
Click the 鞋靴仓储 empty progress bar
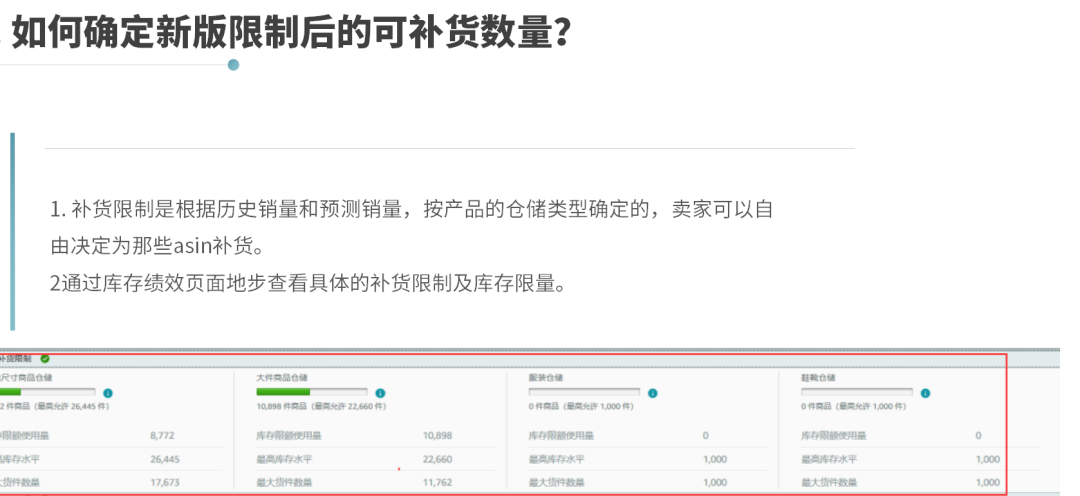pyautogui.click(x=857, y=392)
